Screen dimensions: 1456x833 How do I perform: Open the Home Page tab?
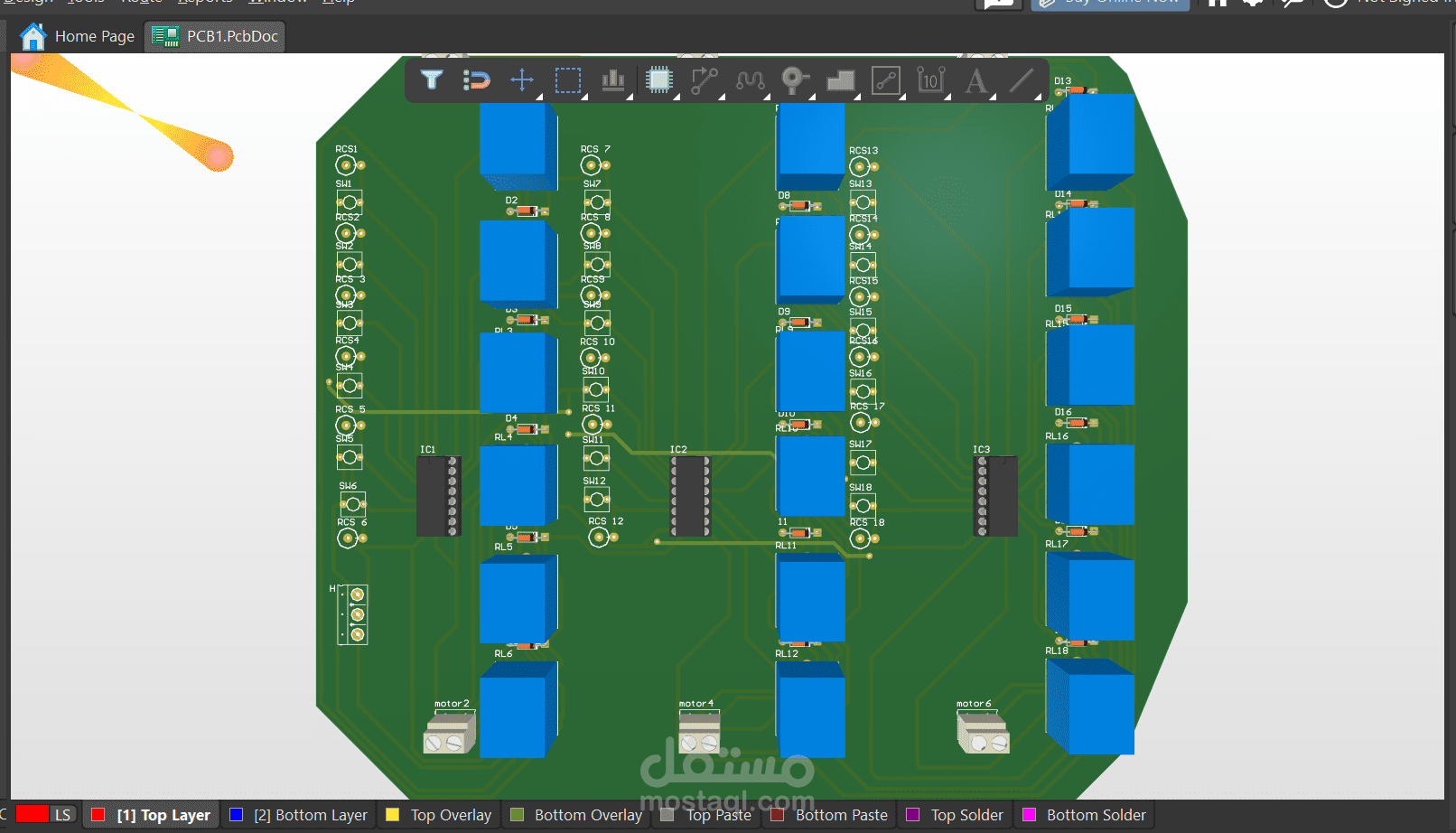(x=78, y=36)
